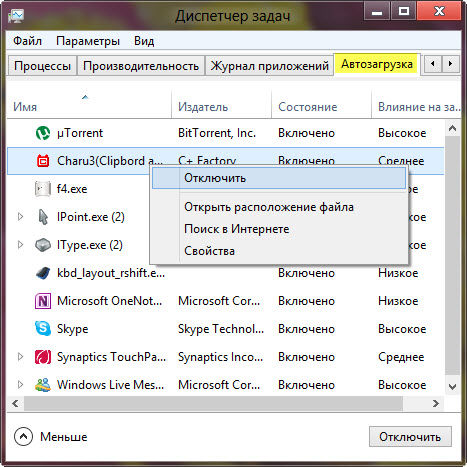Click Включено in the Windows Live row
467x467 pixels.
[307, 385]
